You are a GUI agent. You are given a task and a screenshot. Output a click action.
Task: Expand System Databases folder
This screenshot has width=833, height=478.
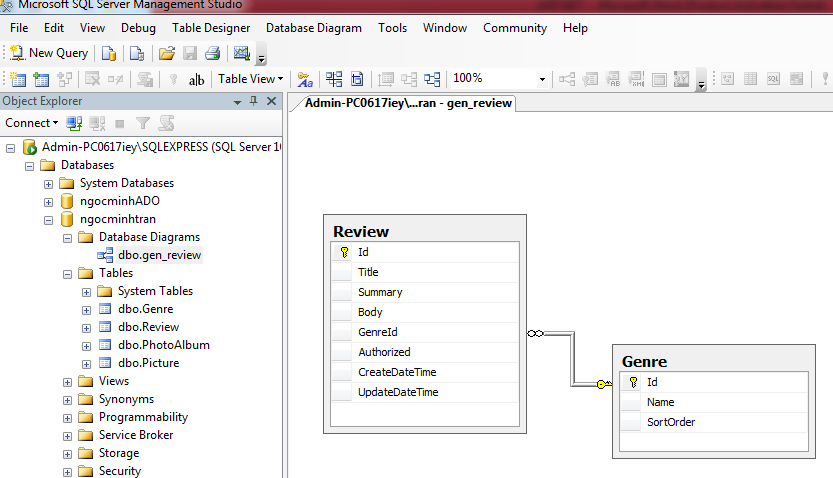[48, 184]
